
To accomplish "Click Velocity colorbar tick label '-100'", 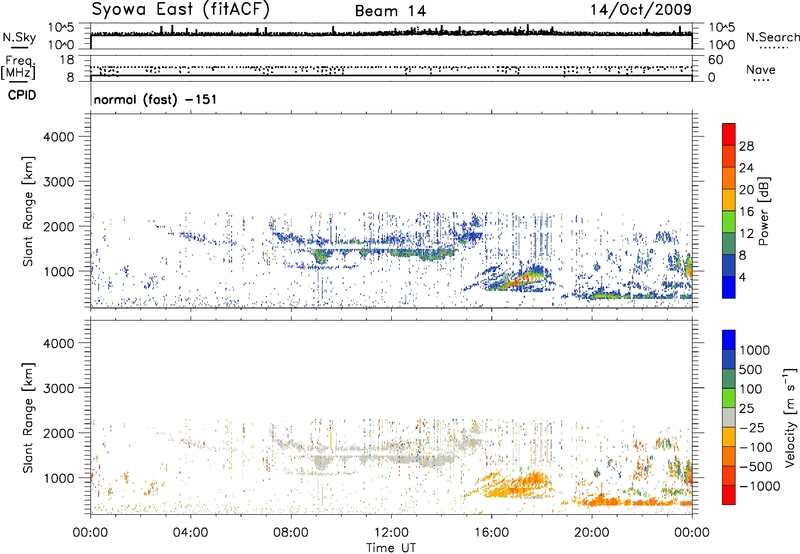I will [756, 447].
